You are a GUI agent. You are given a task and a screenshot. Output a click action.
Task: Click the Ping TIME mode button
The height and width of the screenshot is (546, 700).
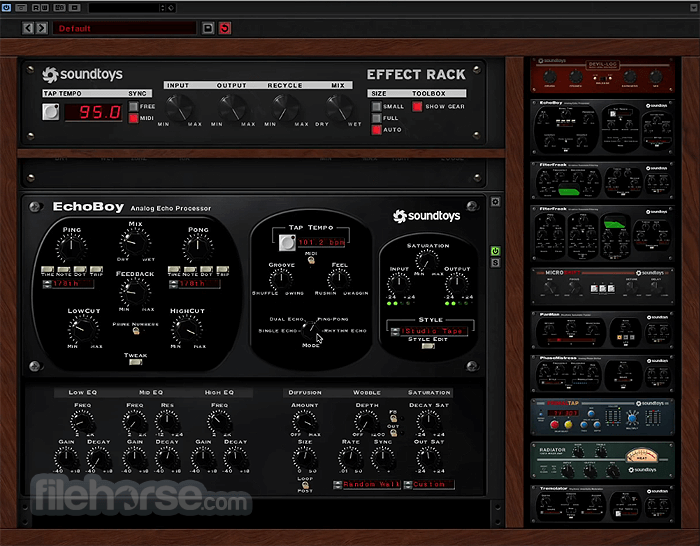point(47,269)
